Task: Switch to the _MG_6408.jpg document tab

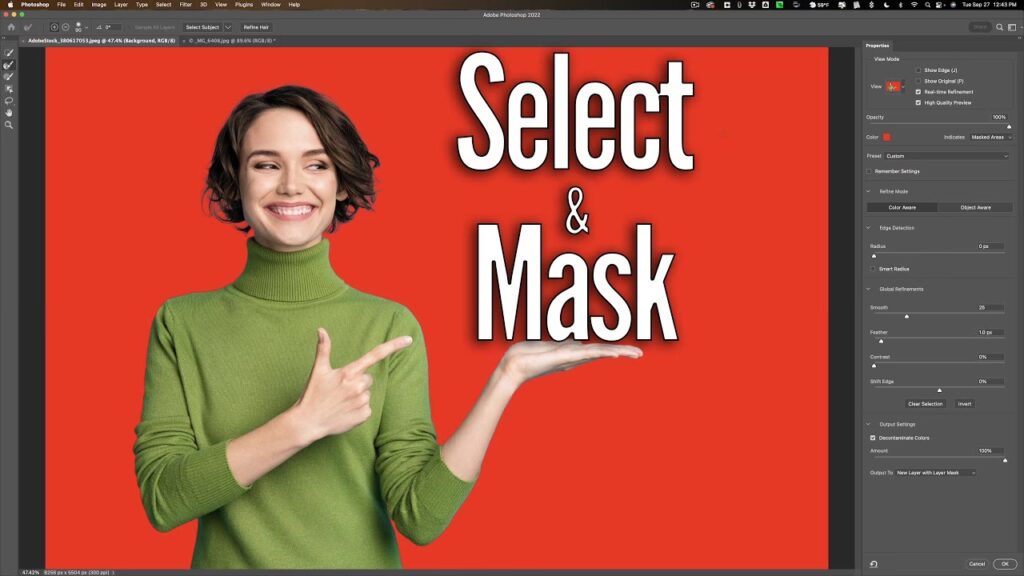Action: tap(232, 41)
